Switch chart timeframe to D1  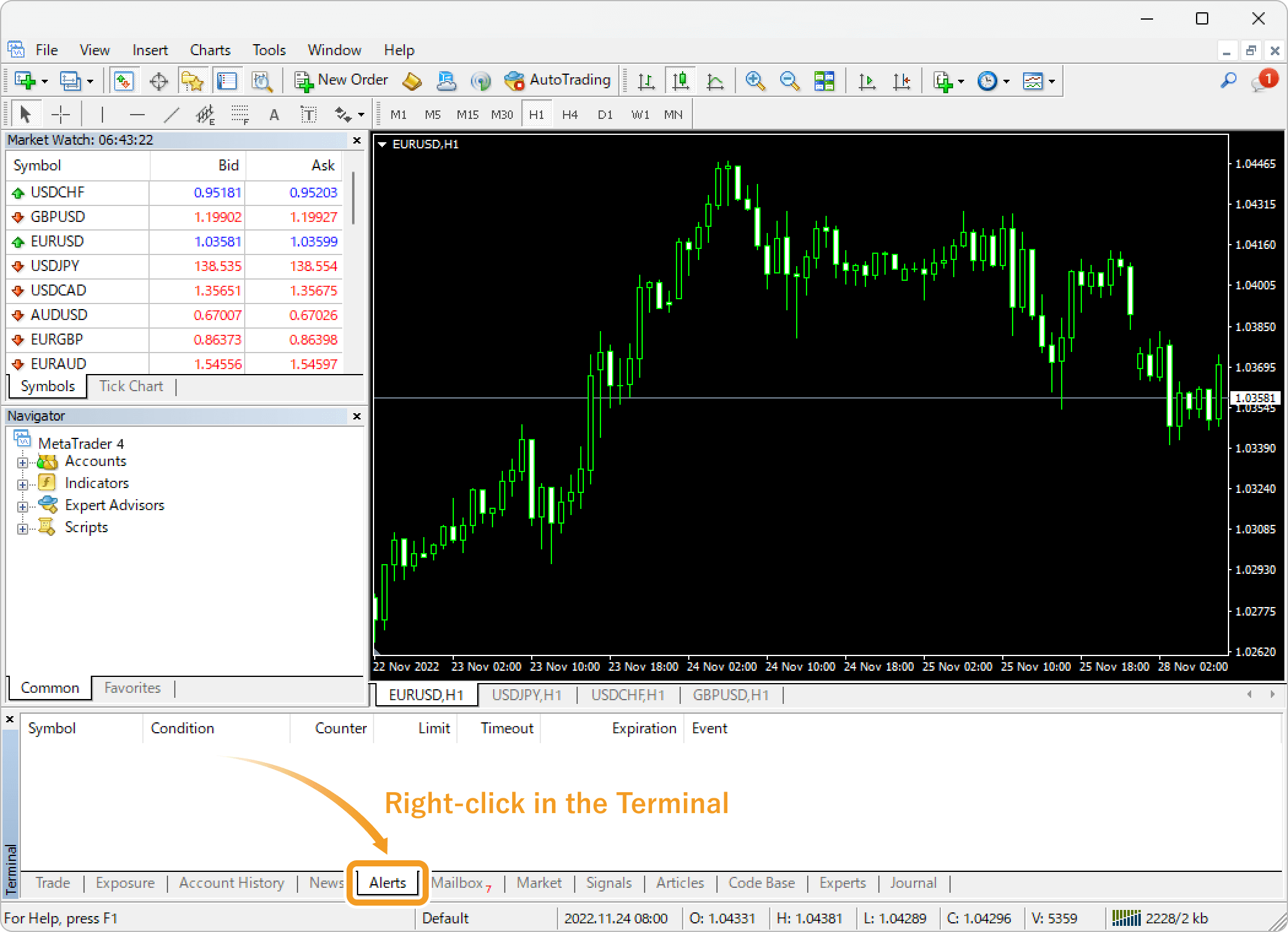[605, 114]
